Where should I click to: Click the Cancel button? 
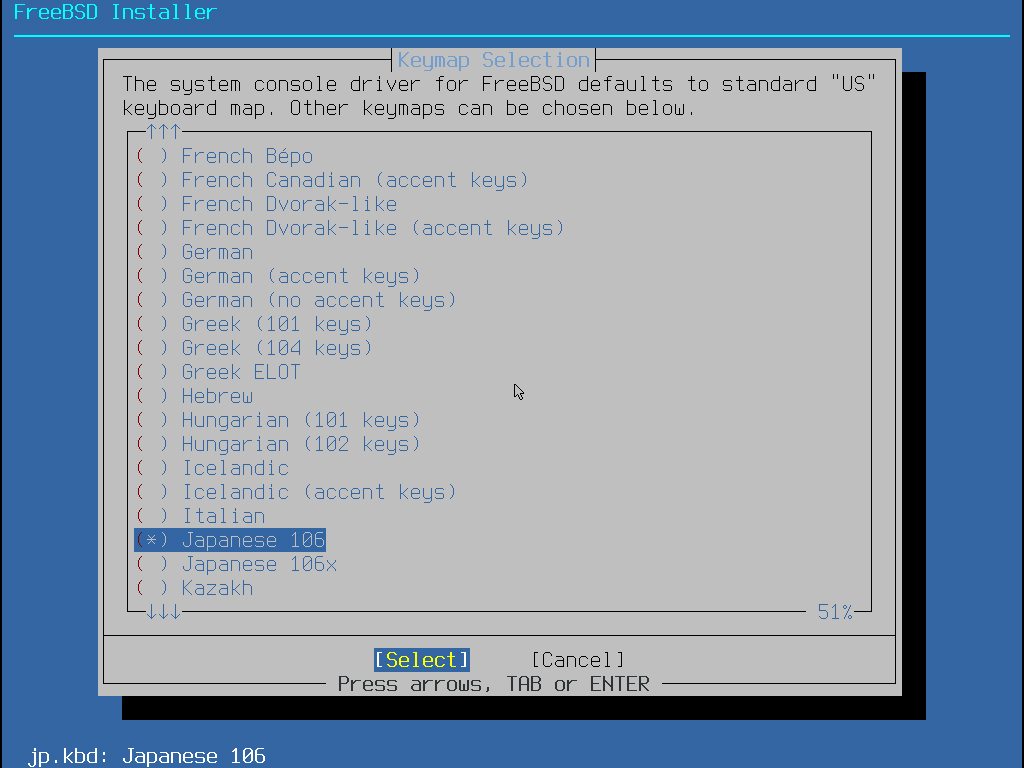(578, 660)
